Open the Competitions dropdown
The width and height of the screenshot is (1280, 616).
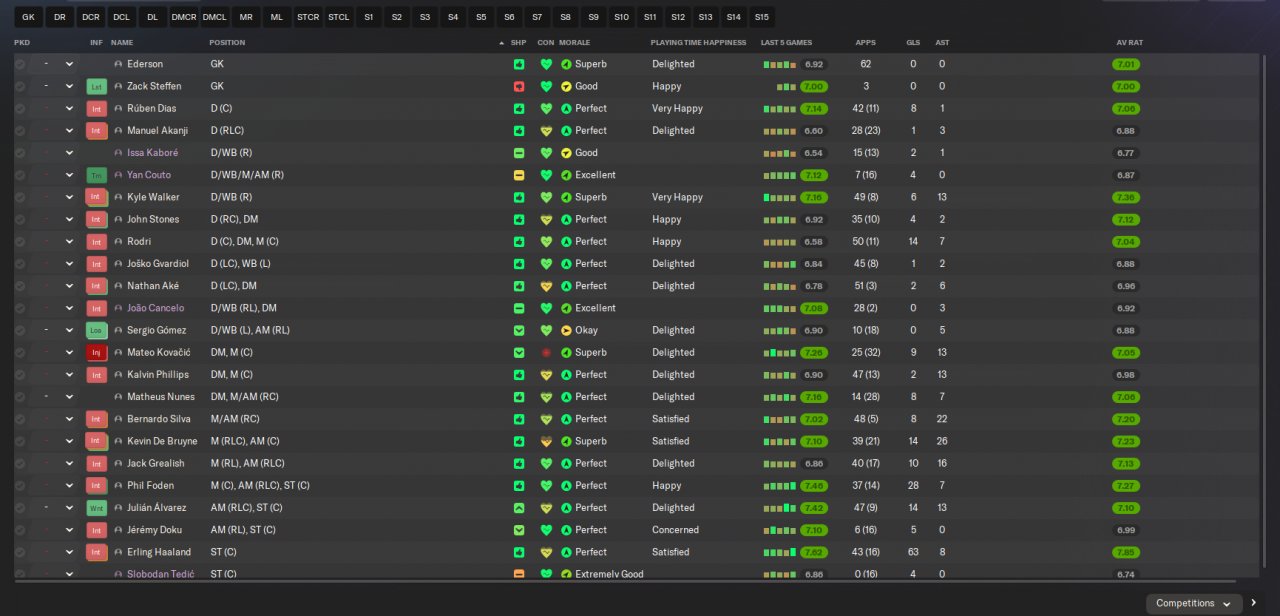pyautogui.click(x=1193, y=603)
